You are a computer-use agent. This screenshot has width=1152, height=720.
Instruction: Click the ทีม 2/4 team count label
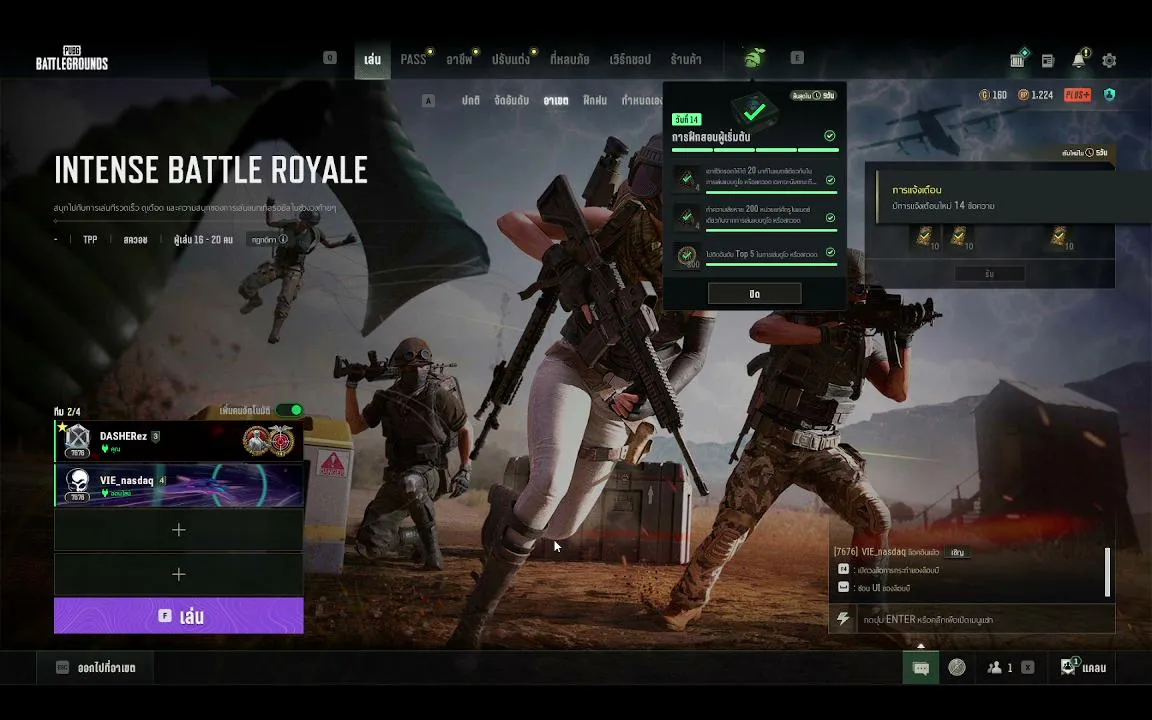[68, 411]
